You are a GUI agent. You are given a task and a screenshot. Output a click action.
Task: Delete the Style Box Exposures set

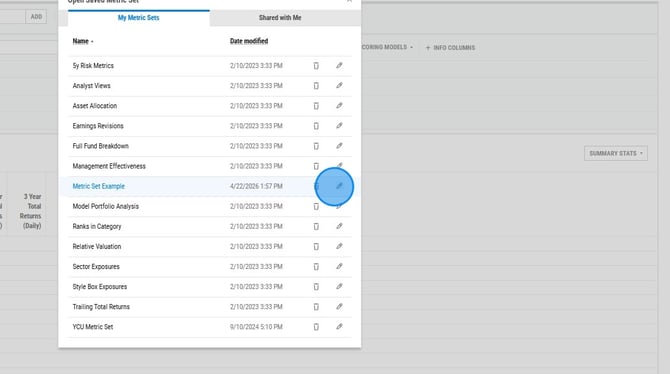tap(316, 287)
